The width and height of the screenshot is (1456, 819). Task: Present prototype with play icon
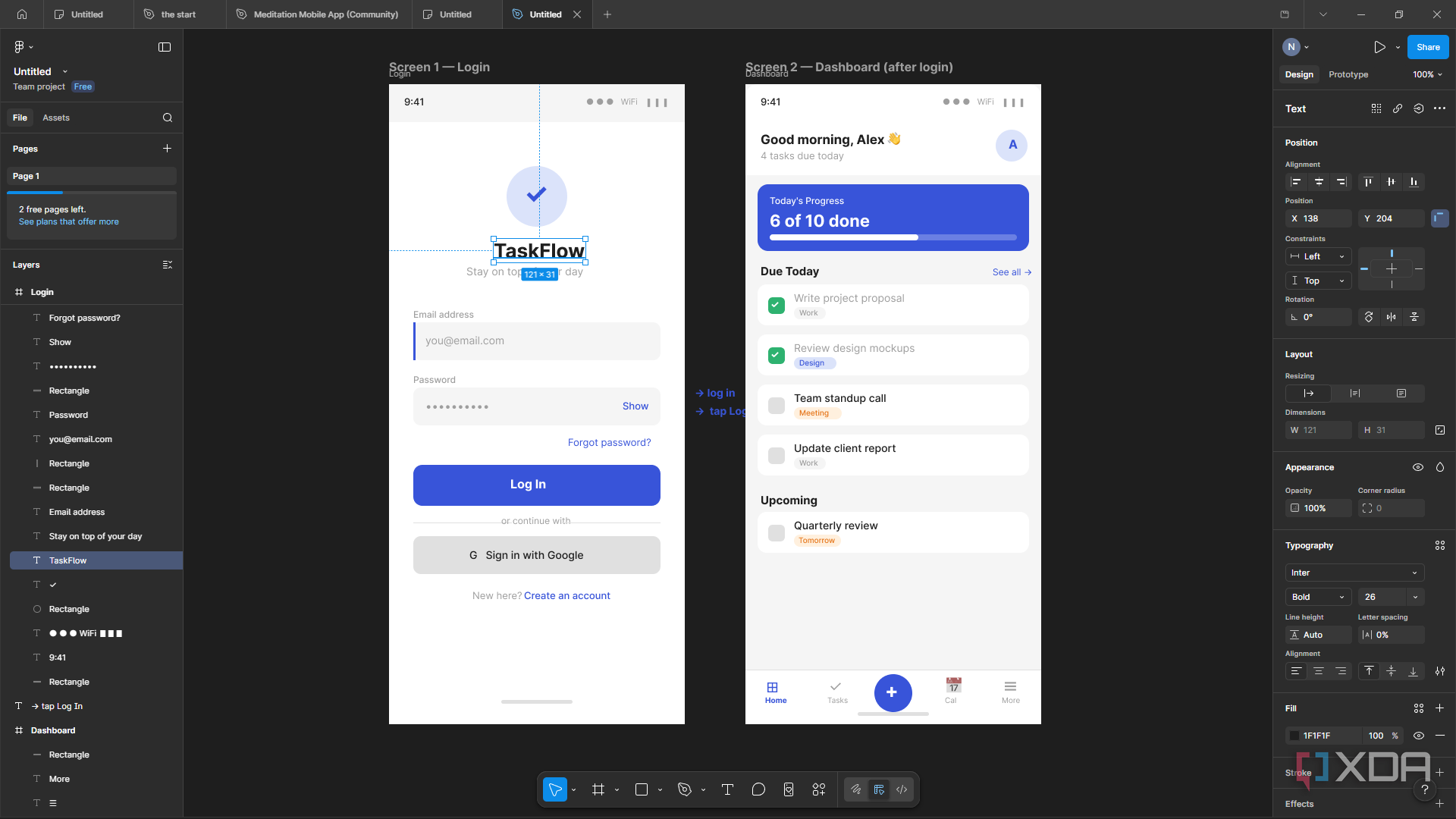[x=1379, y=47]
